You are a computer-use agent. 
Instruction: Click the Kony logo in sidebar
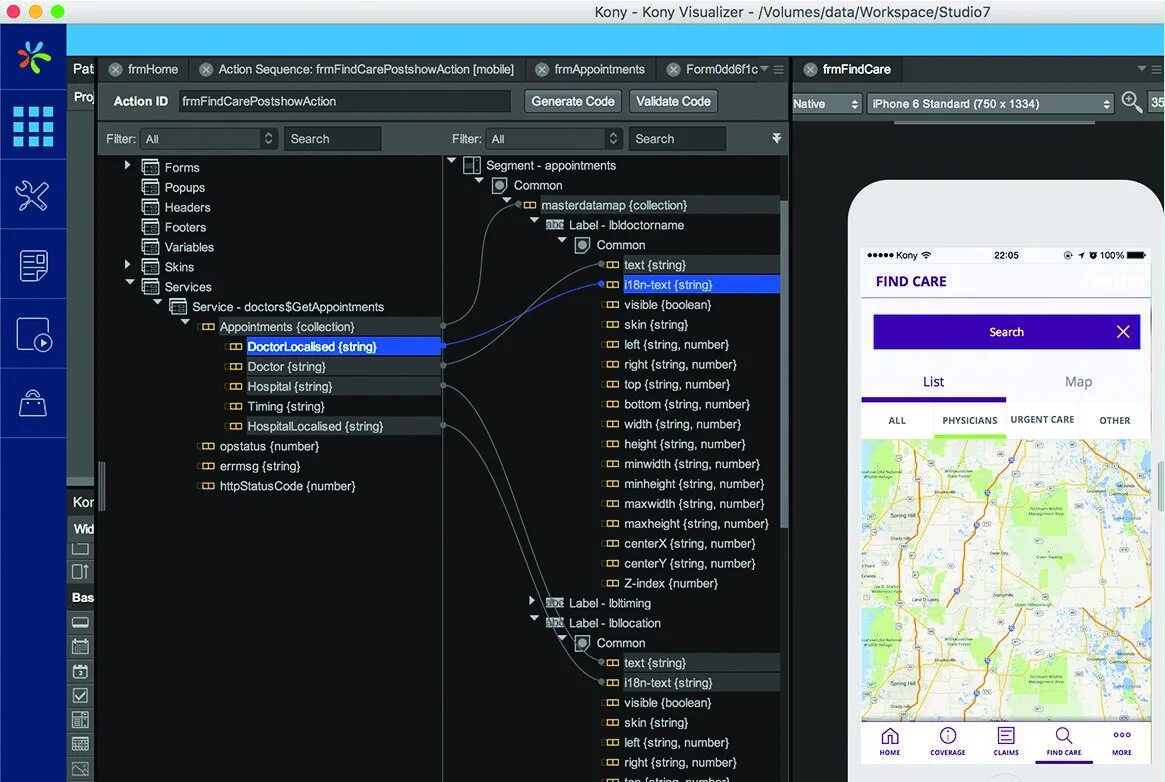[x=33, y=58]
